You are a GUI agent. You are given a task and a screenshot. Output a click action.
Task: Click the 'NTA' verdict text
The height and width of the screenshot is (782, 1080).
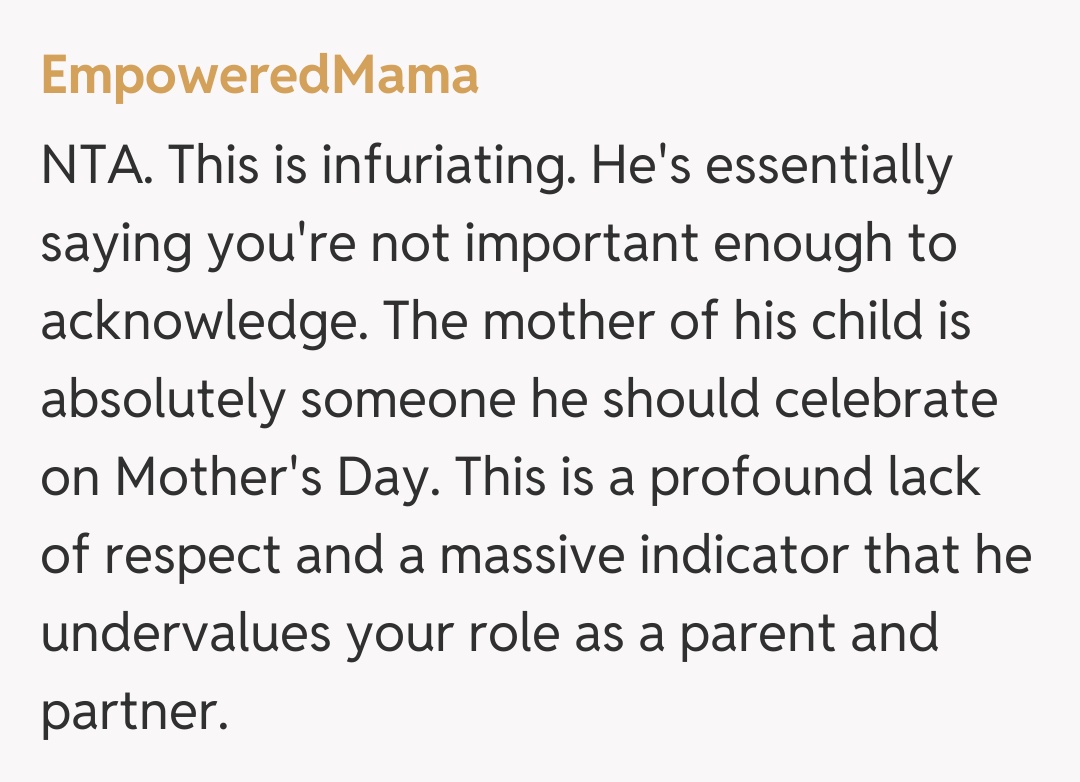(96, 166)
